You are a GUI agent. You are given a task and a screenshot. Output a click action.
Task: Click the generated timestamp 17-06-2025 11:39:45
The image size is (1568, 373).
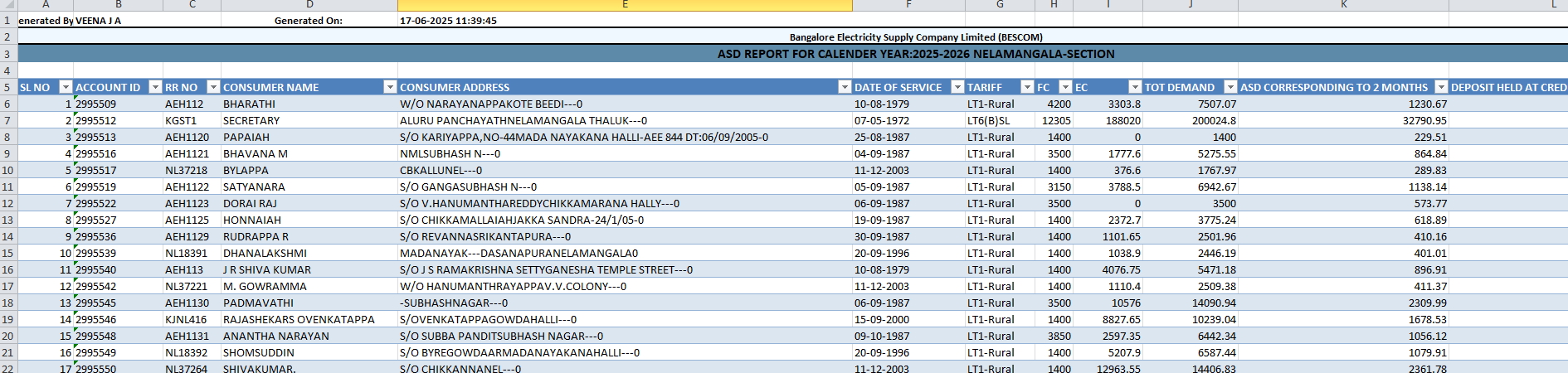[x=448, y=21]
